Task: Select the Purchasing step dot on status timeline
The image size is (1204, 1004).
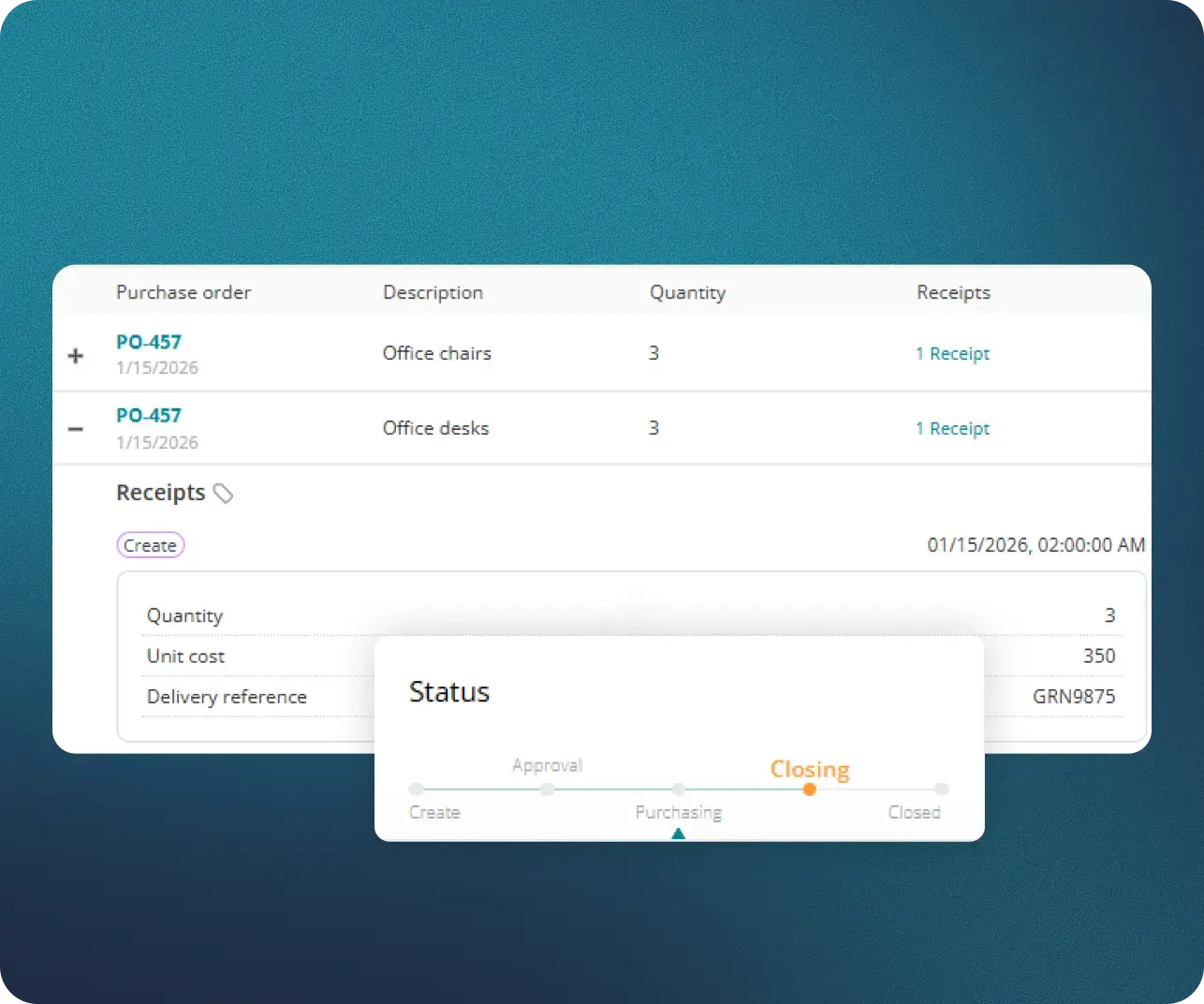Action: click(678, 790)
